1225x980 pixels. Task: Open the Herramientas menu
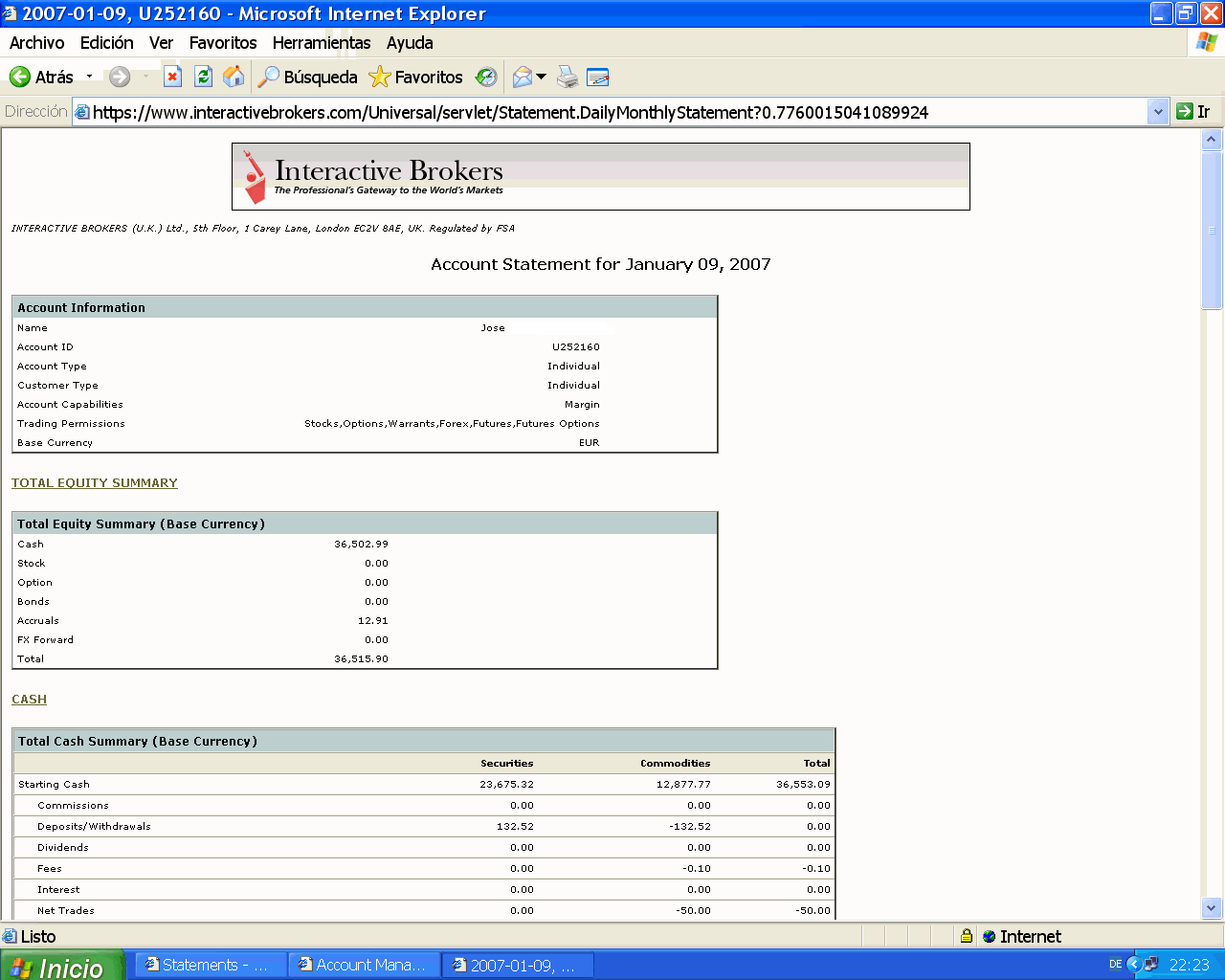click(x=322, y=43)
